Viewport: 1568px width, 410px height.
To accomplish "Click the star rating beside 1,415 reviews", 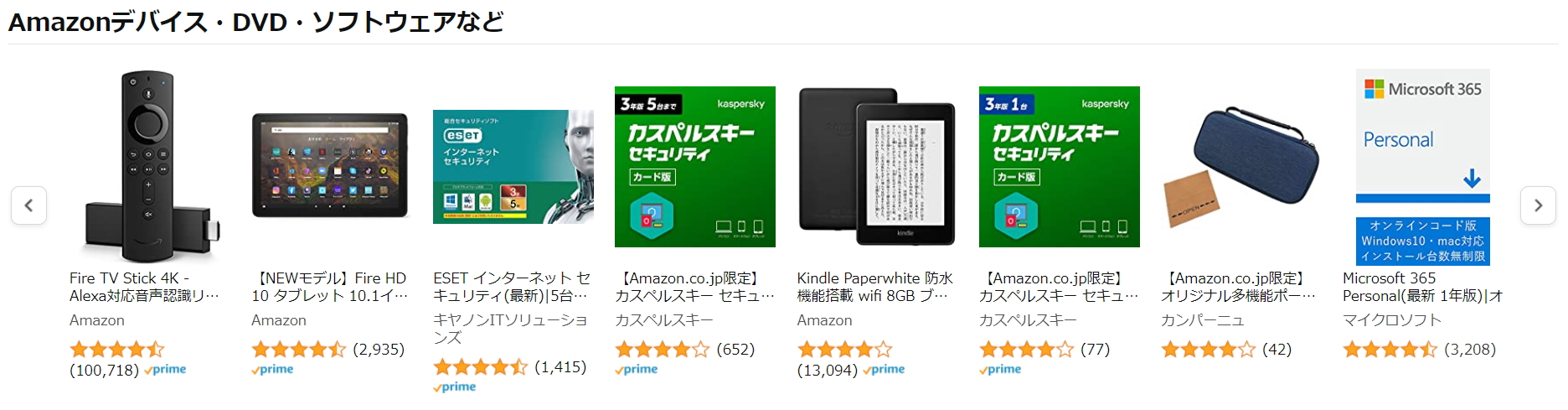I will [480, 367].
